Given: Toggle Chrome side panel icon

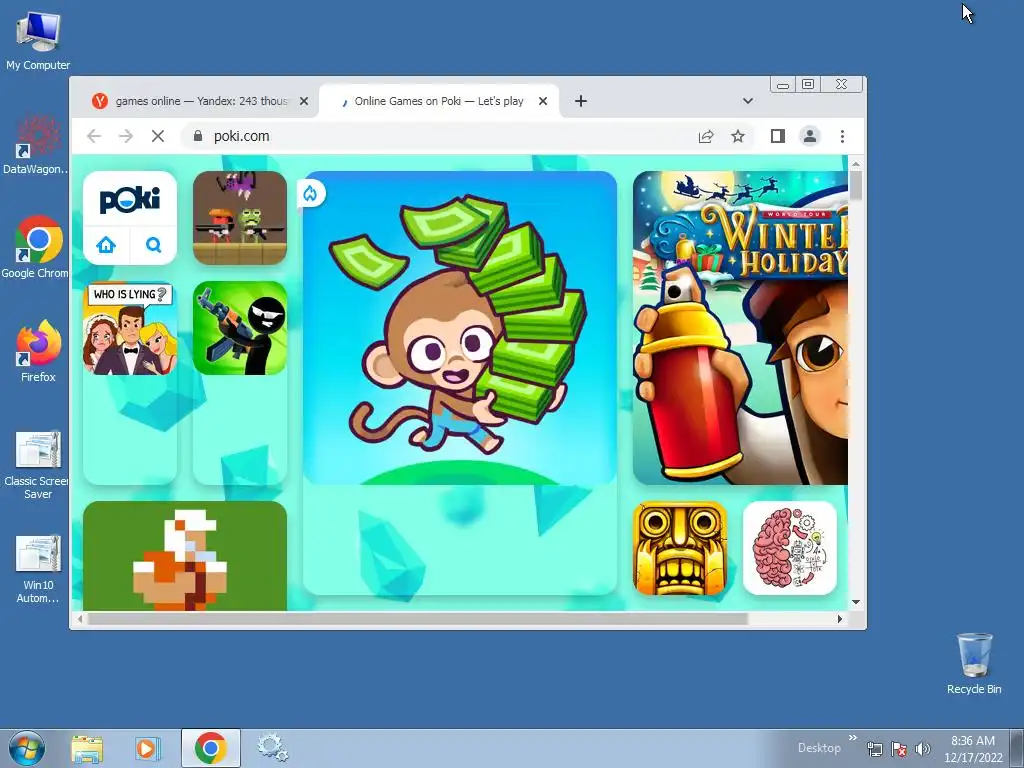Looking at the screenshot, I should click(x=777, y=136).
